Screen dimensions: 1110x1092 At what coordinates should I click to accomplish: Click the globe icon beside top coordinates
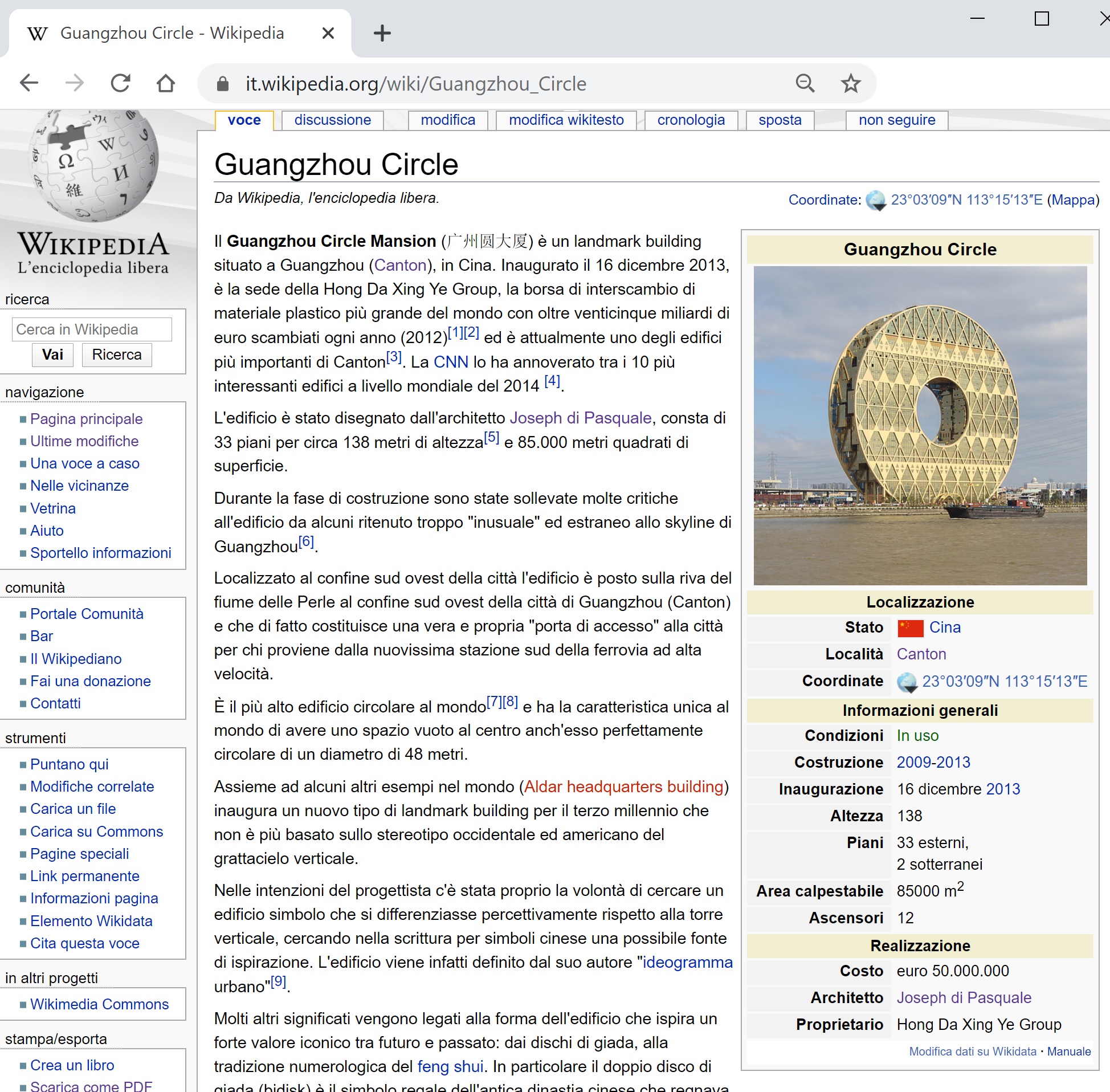click(x=875, y=200)
